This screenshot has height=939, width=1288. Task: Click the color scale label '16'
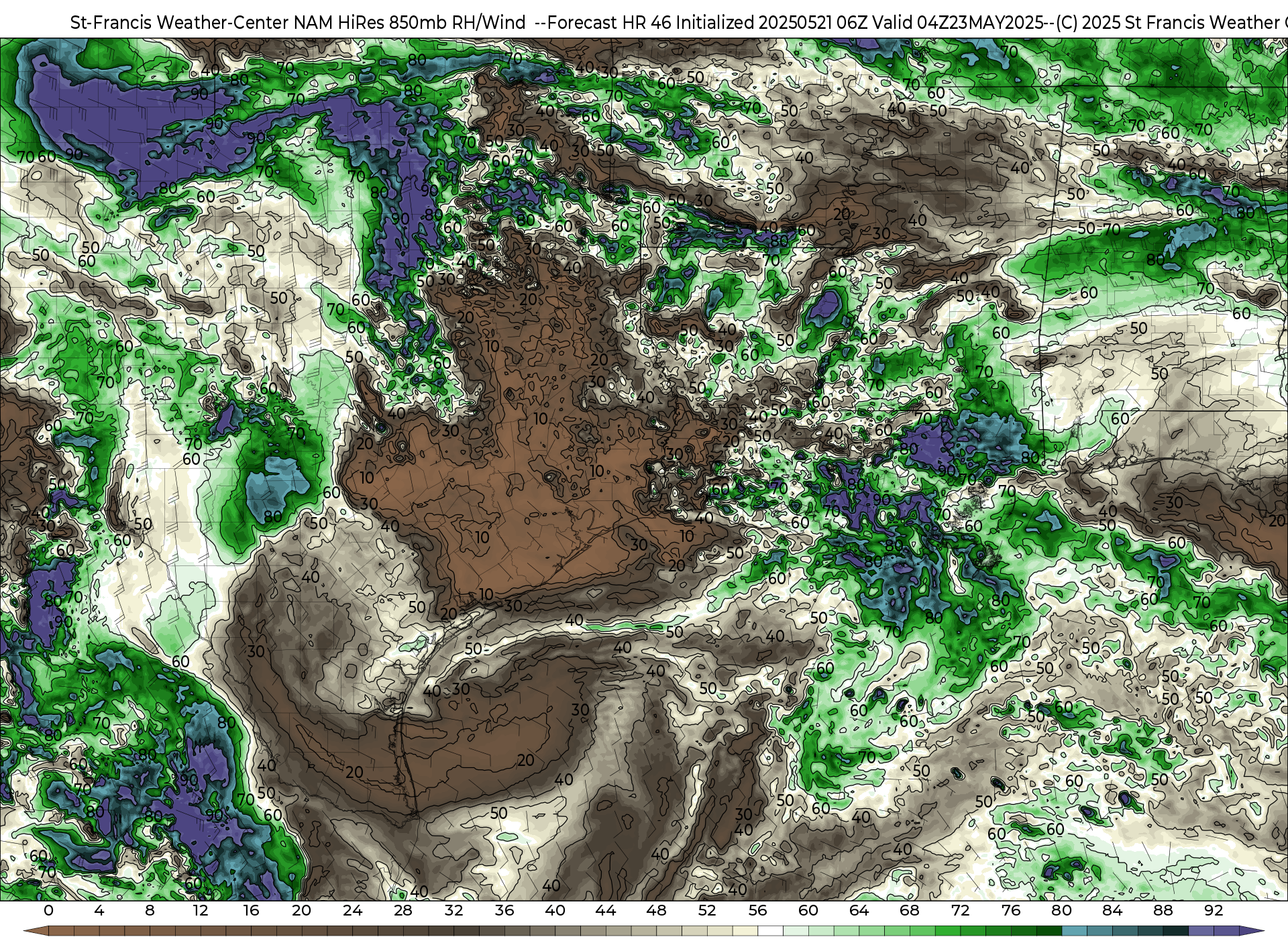251,911
